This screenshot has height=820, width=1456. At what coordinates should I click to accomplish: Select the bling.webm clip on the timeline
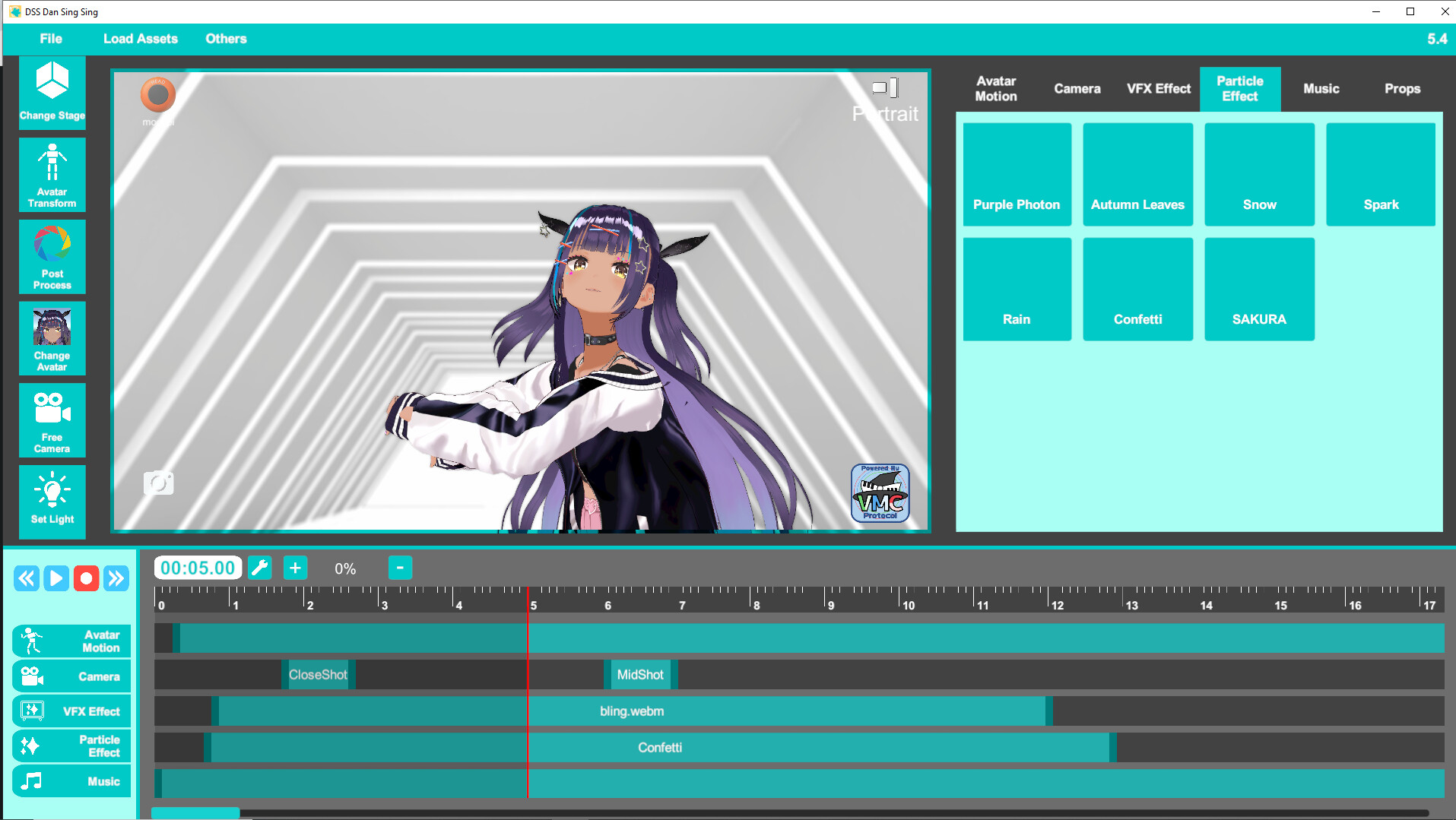click(631, 711)
